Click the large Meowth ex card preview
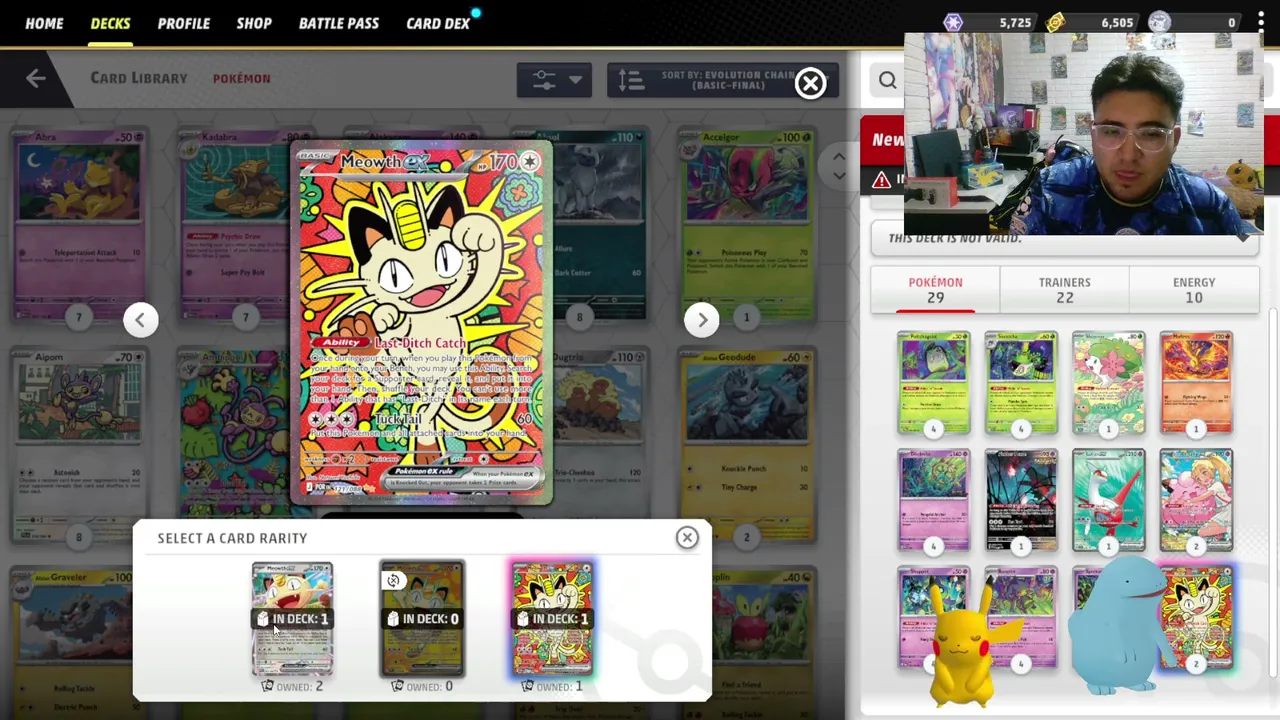 point(421,323)
